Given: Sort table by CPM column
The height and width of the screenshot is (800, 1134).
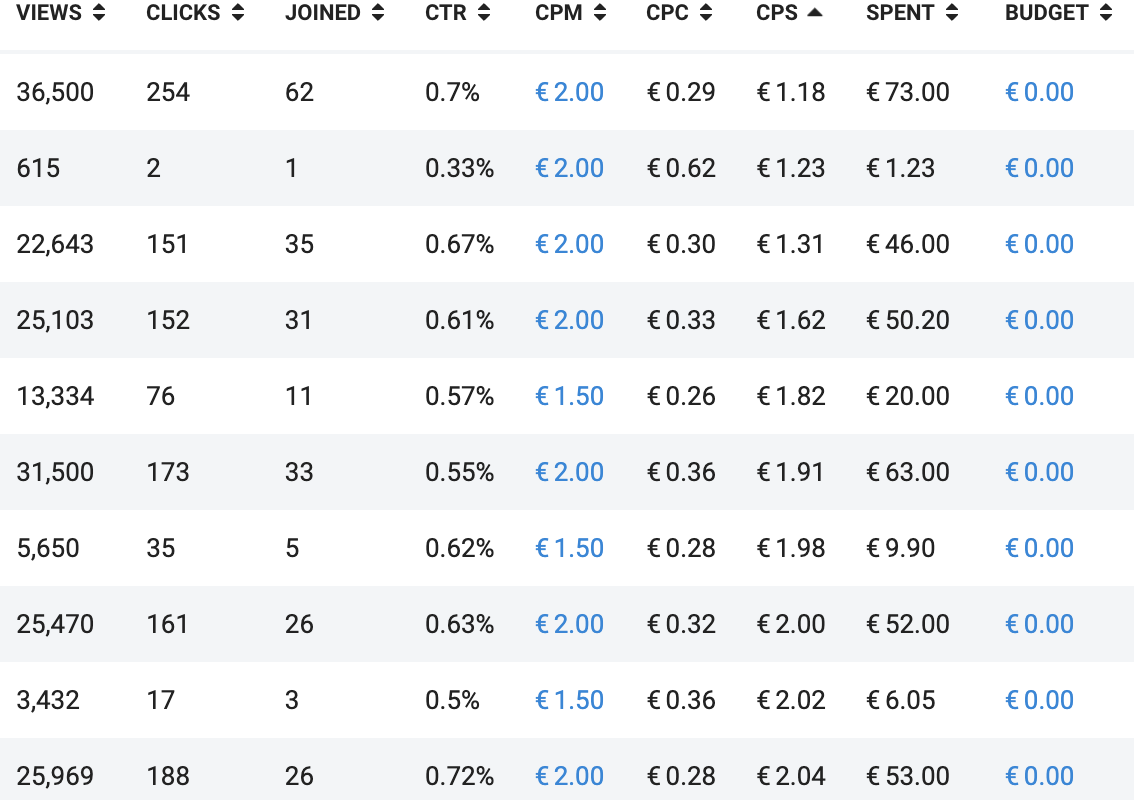Looking at the screenshot, I should pos(571,12).
